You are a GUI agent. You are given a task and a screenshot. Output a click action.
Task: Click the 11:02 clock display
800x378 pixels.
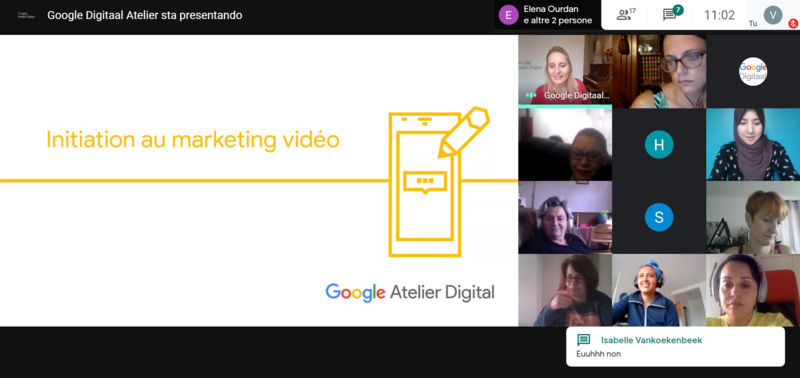[x=719, y=15]
